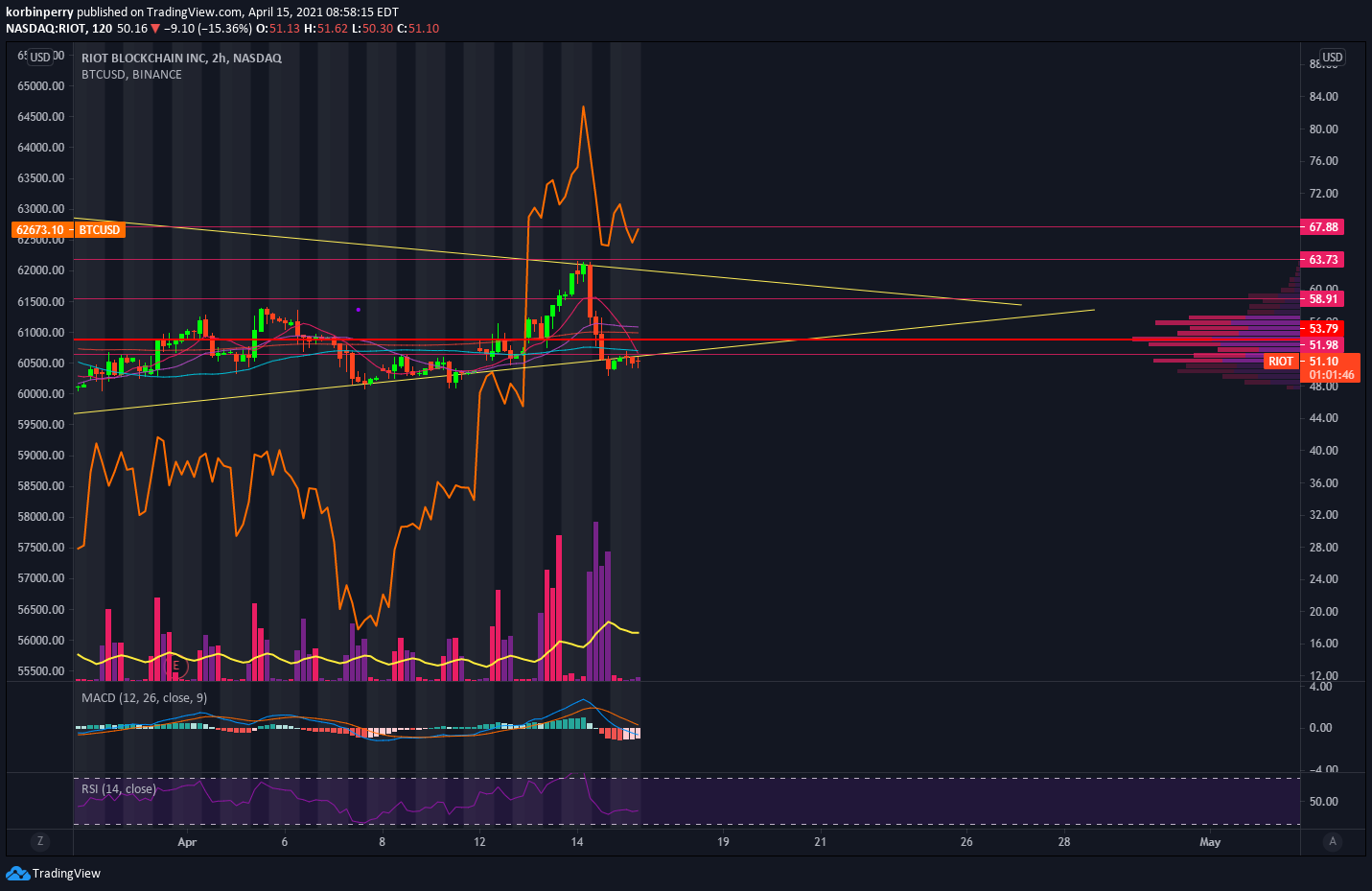
Task: Click the 14 date label on time axis
Action: (x=577, y=842)
